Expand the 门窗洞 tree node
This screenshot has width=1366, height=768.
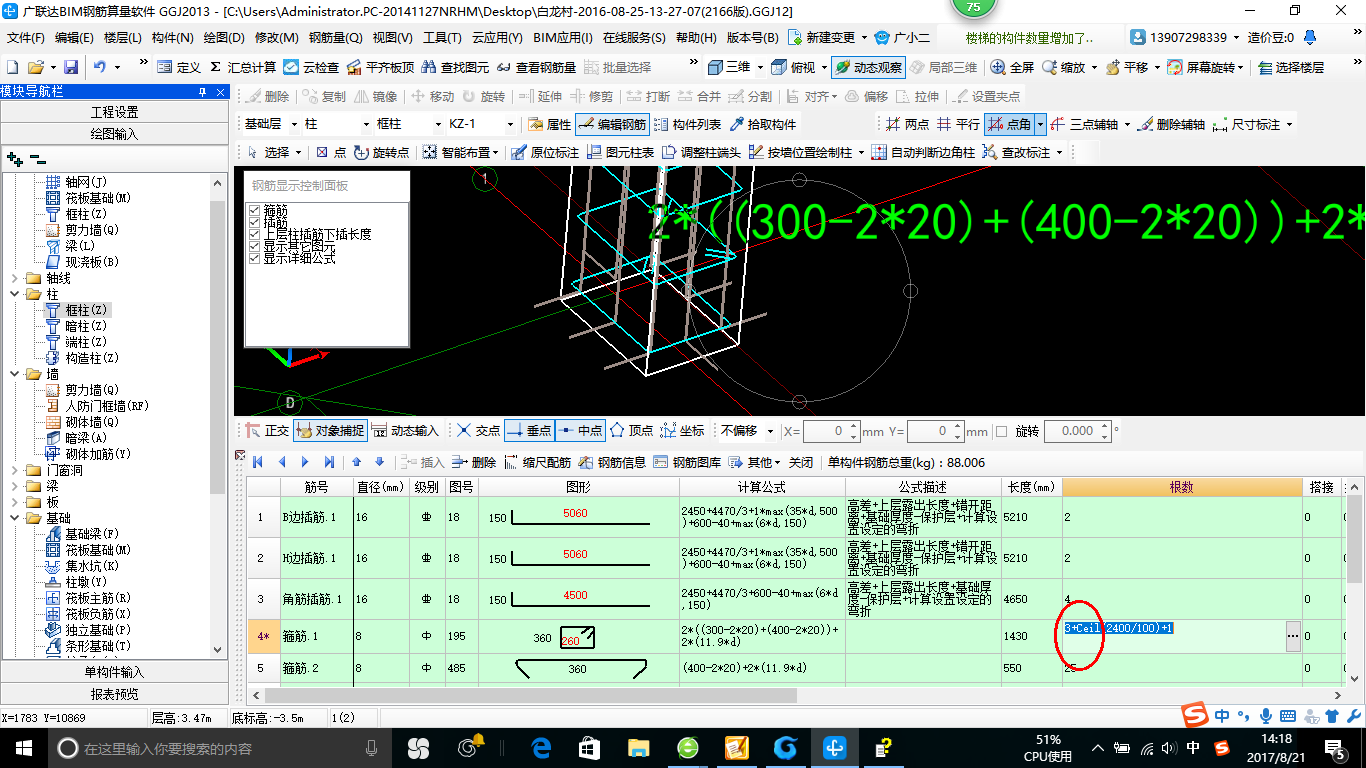point(13,470)
